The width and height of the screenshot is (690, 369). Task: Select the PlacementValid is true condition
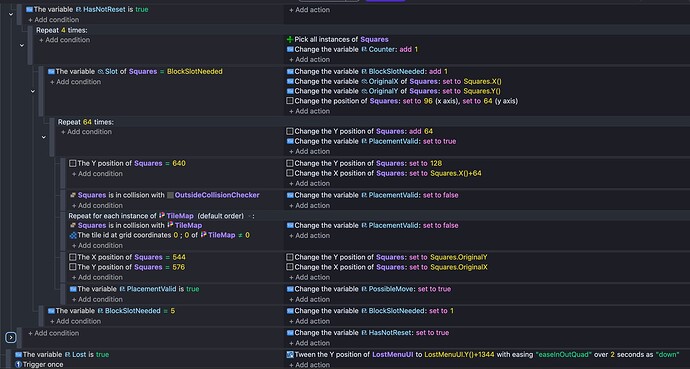point(134,289)
